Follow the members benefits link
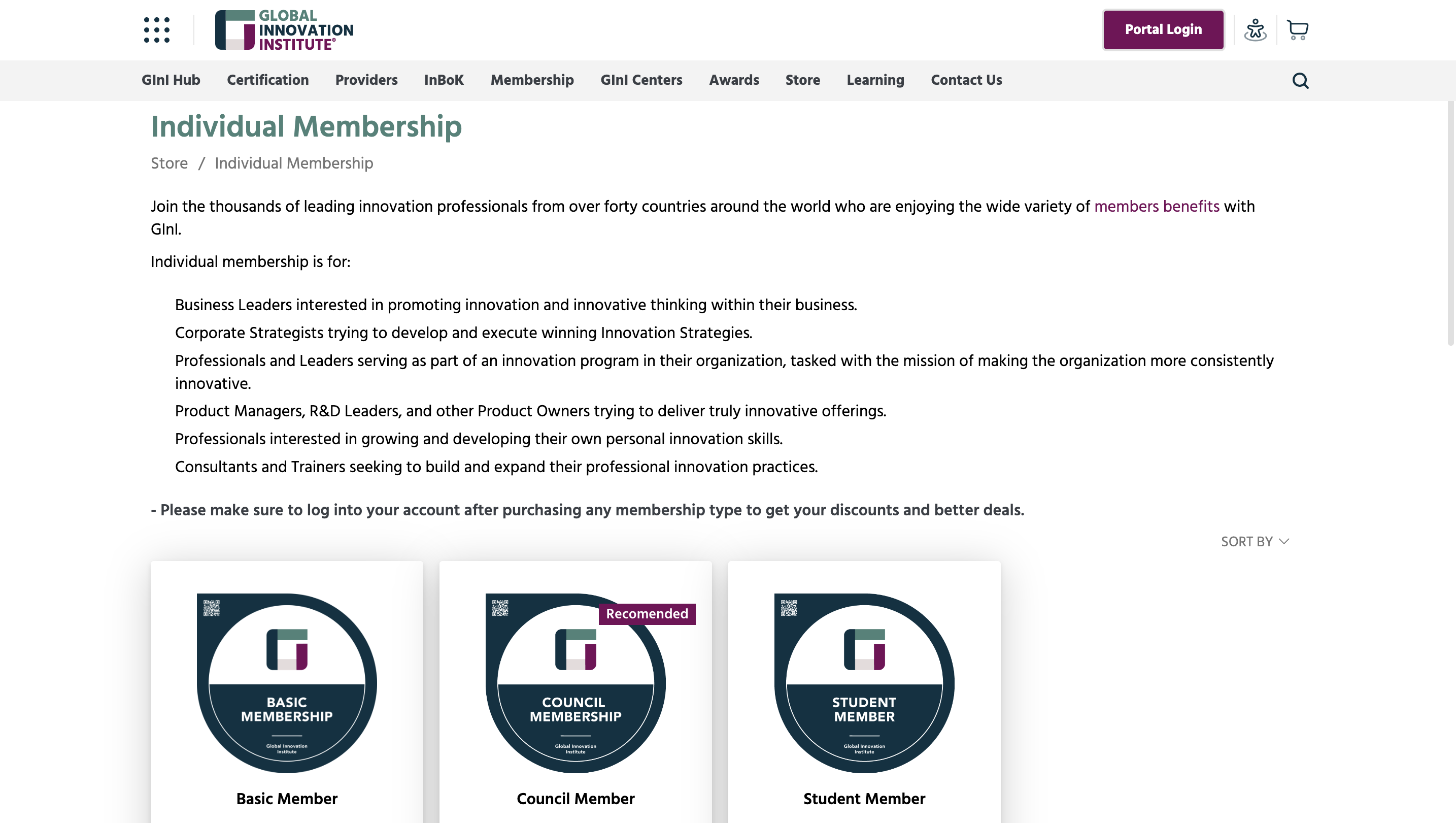This screenshot has width=1456, height=823. pos(1157,207)
